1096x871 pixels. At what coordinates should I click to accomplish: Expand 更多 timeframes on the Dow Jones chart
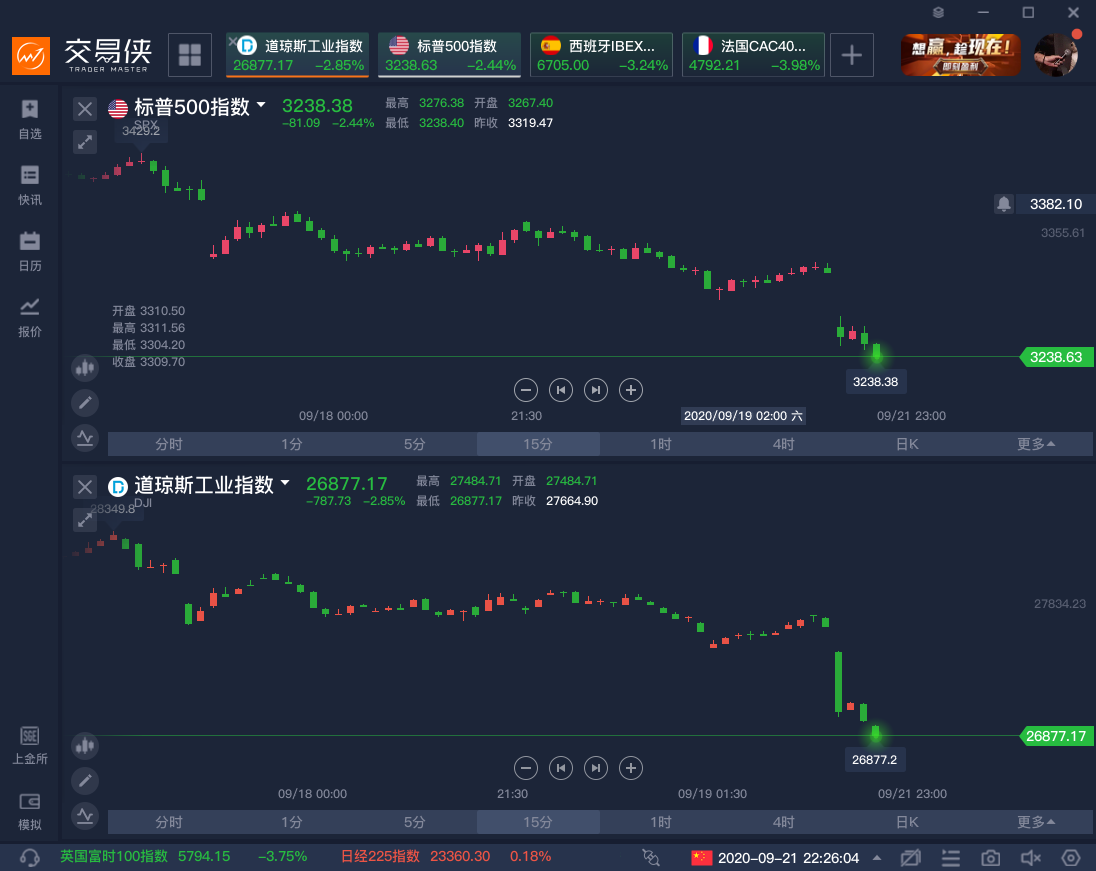tap(1036, 822)
